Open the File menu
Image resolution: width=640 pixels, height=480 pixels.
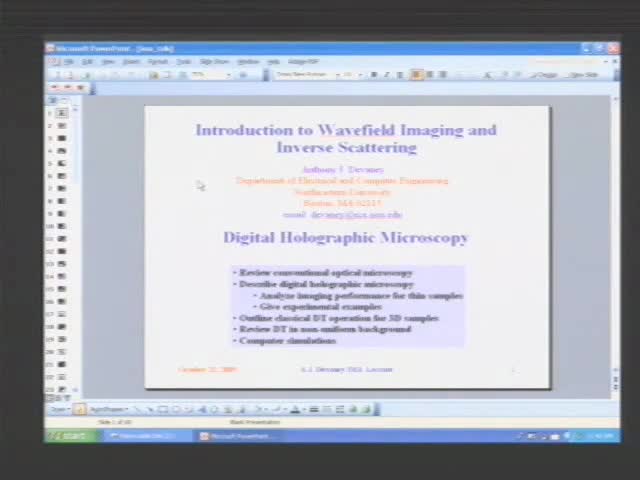click(69, 62)
